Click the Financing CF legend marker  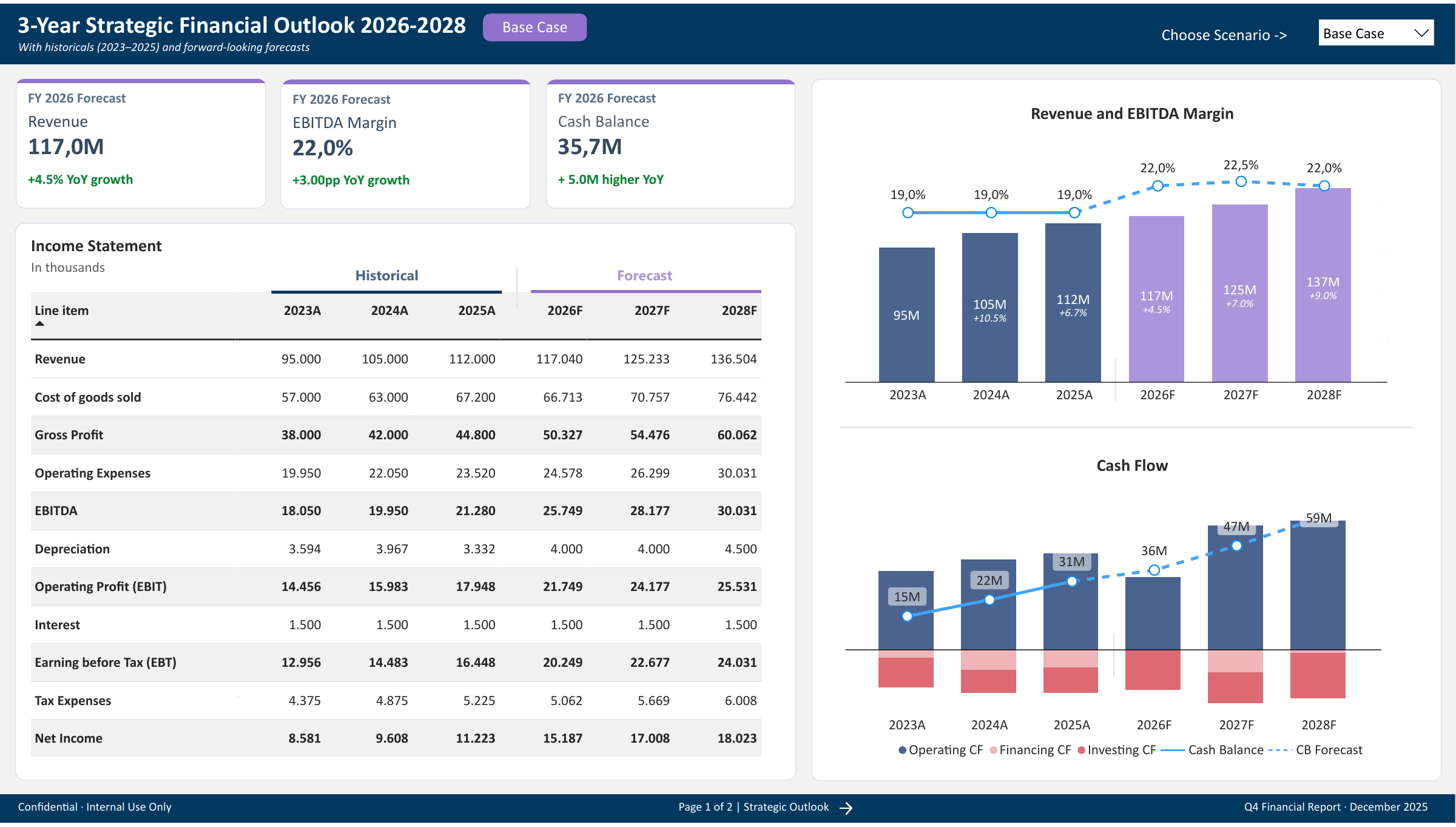tap(993, 750)
